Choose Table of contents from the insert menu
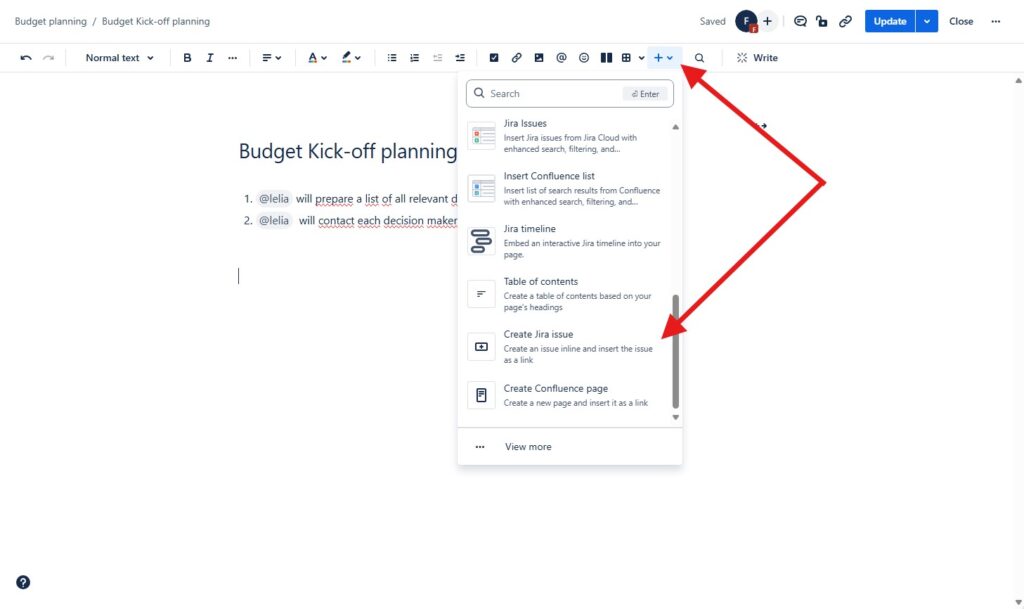This screenshot has width=1024, height=609. pos(569,293)
